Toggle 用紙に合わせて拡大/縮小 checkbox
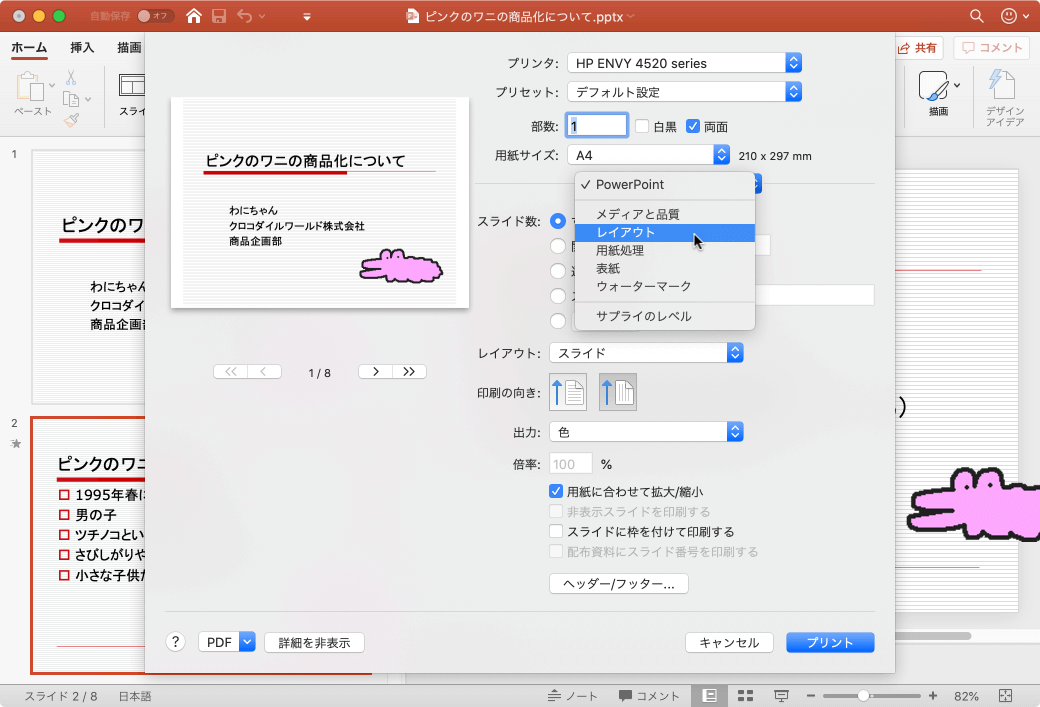This screenshot has height=707, width=1040. click(557, 491)
